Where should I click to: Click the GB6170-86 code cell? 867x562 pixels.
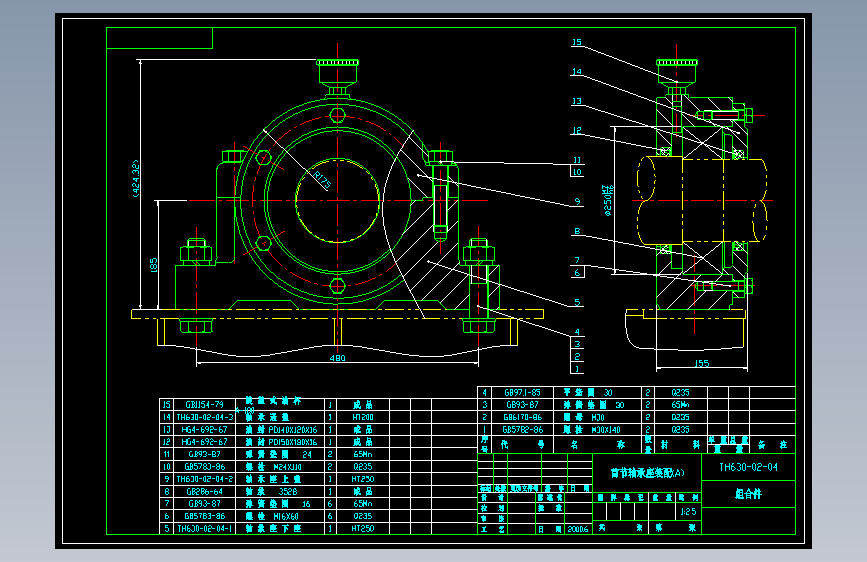click(523, 417)
